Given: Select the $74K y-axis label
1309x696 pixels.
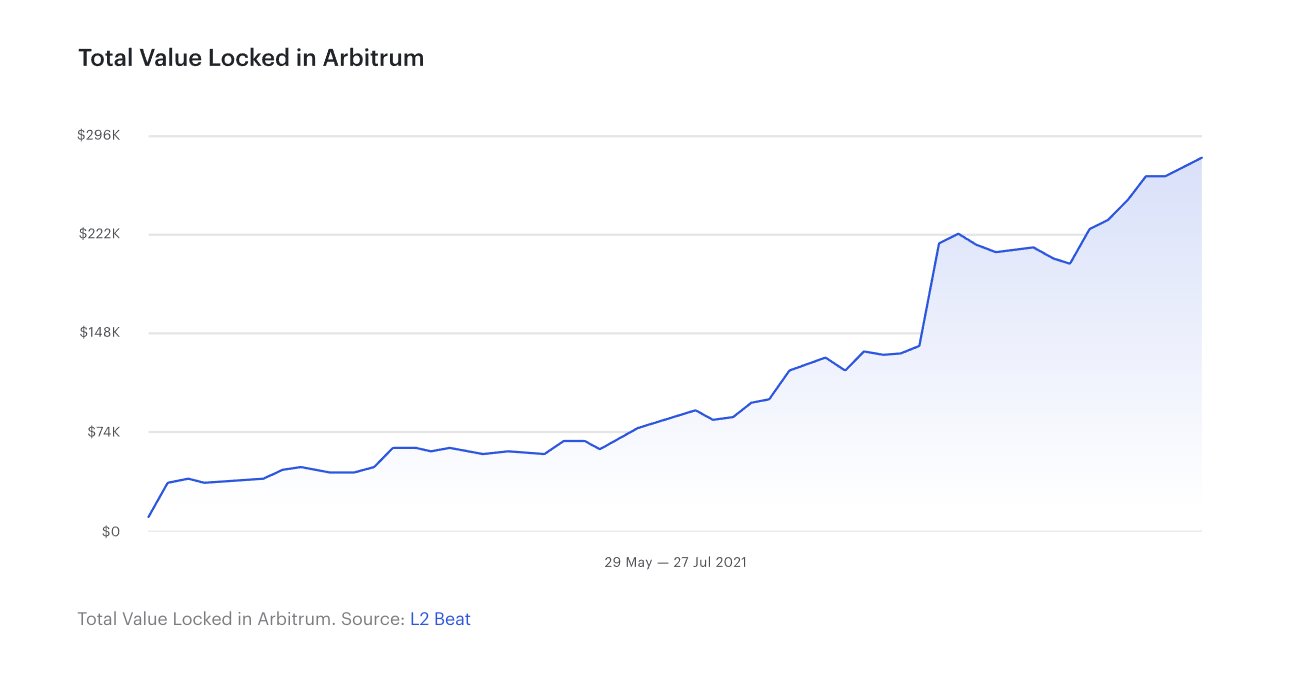Looking at the screenshot, I should [102, 432].
